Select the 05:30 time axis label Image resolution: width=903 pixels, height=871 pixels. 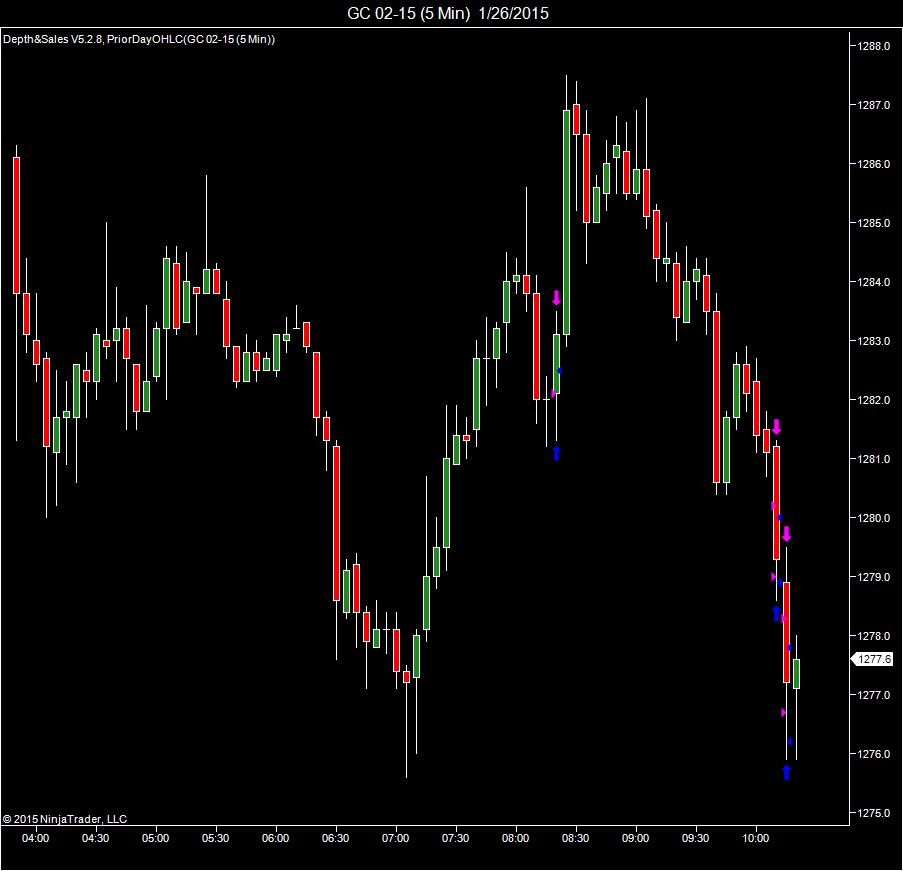(215, 838)
